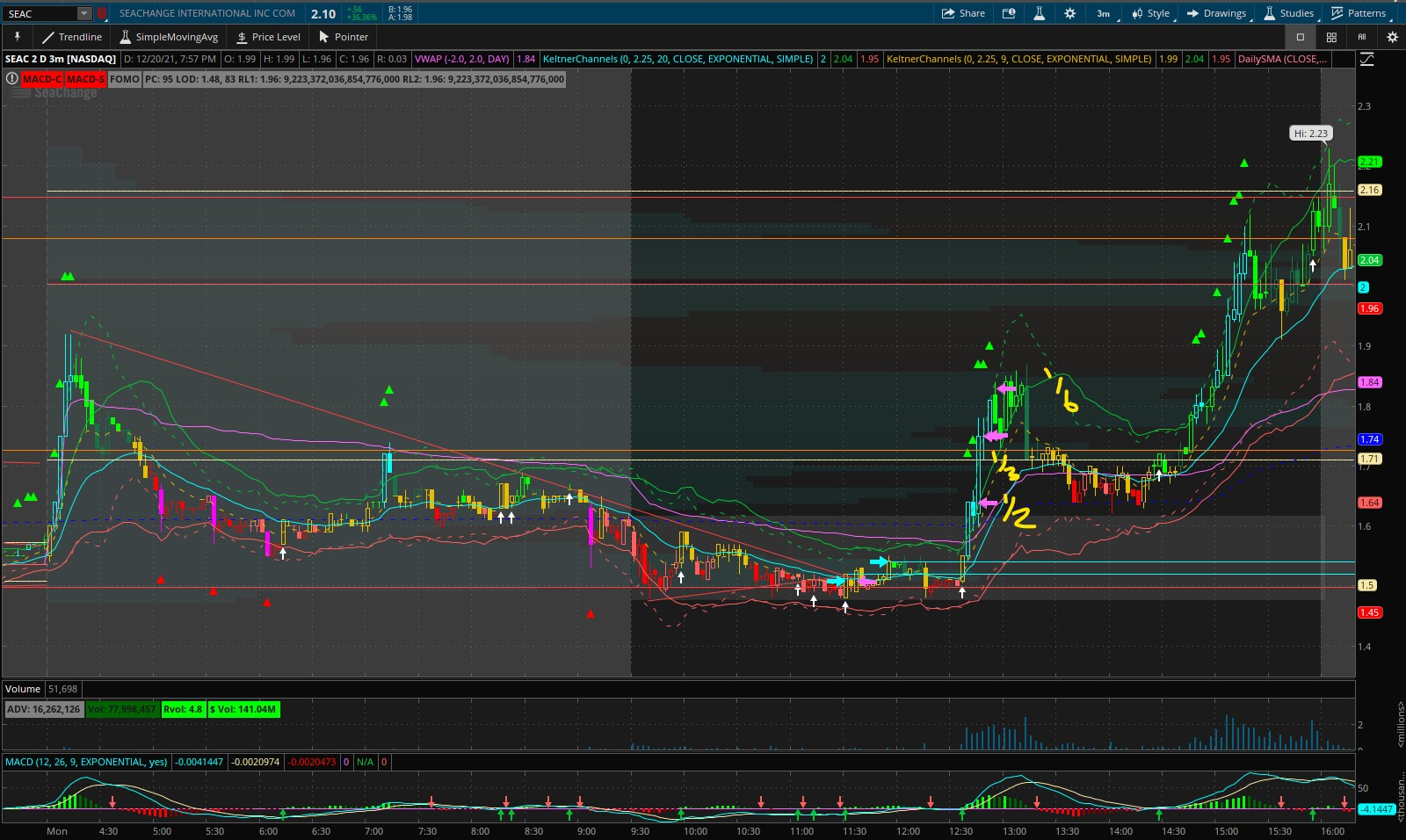The height and width of the screenshot is (840, 1406).
Task: Open the Patterns menu
Action: (1358, 13)
